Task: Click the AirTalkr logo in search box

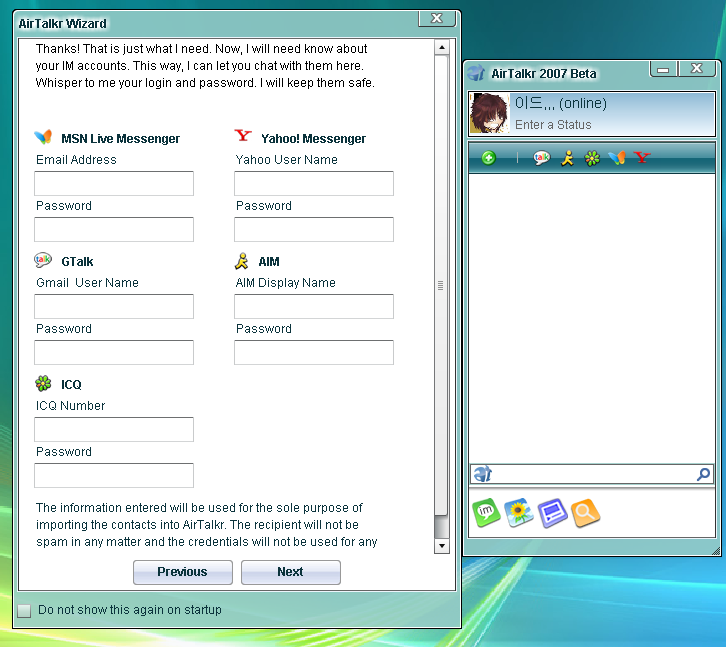Action: pos(483,474)
